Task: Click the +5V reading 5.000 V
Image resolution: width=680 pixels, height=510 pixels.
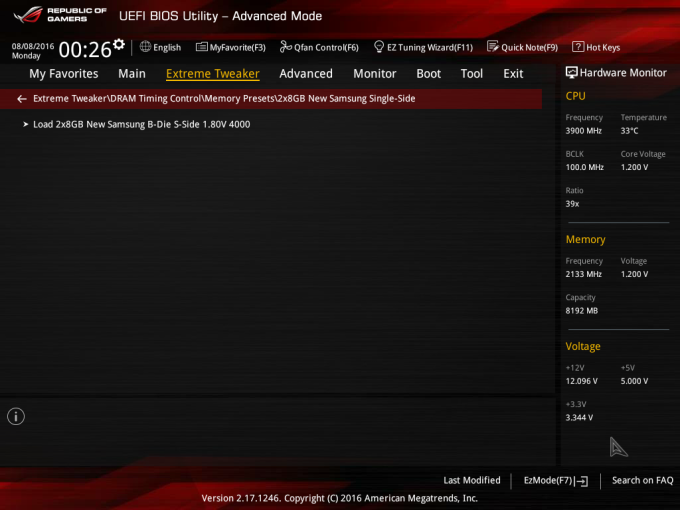Action: click(x=634, y=381)
